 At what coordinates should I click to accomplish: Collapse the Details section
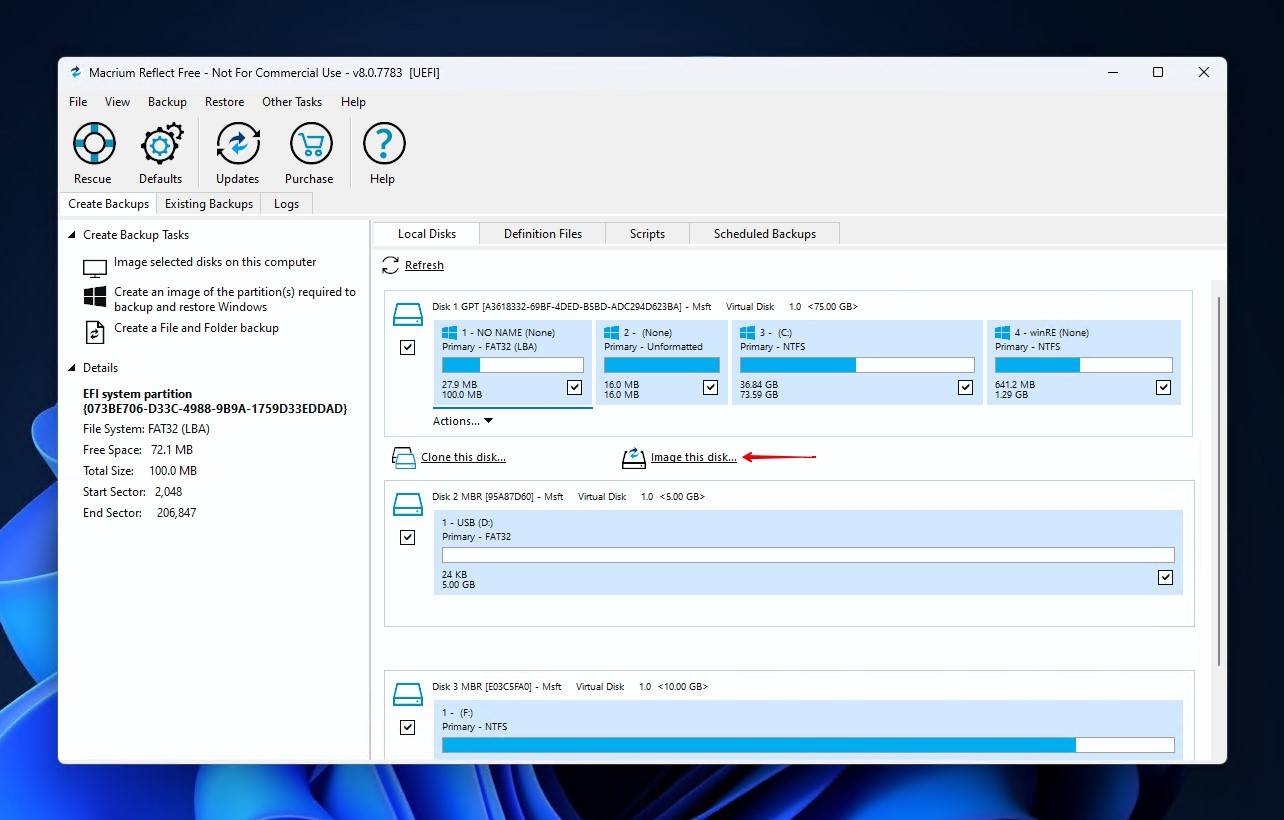(x=69, y=367)
